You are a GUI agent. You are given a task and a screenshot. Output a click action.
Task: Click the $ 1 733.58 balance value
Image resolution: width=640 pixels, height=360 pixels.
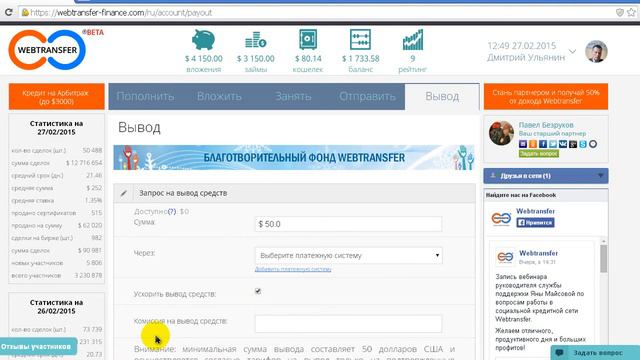(360, 59)
